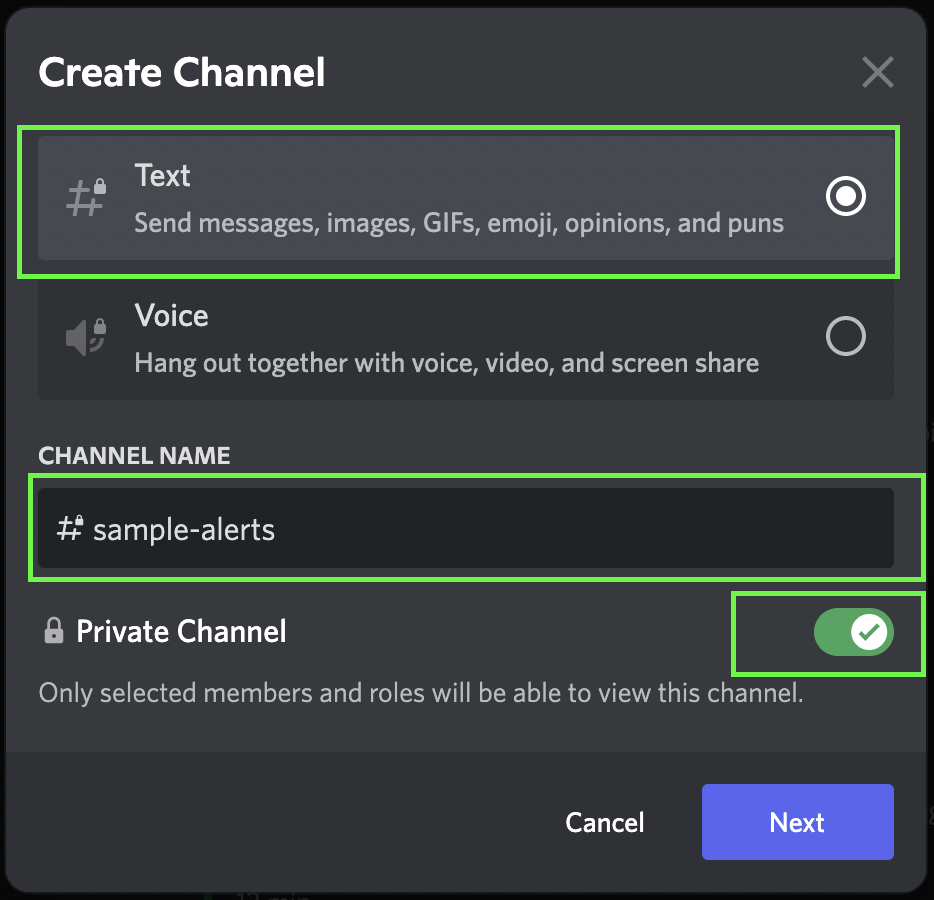Cancel the channel creation
Image resolution: width=934 pixels, height=900 pixels.
[x=605, y=823]
